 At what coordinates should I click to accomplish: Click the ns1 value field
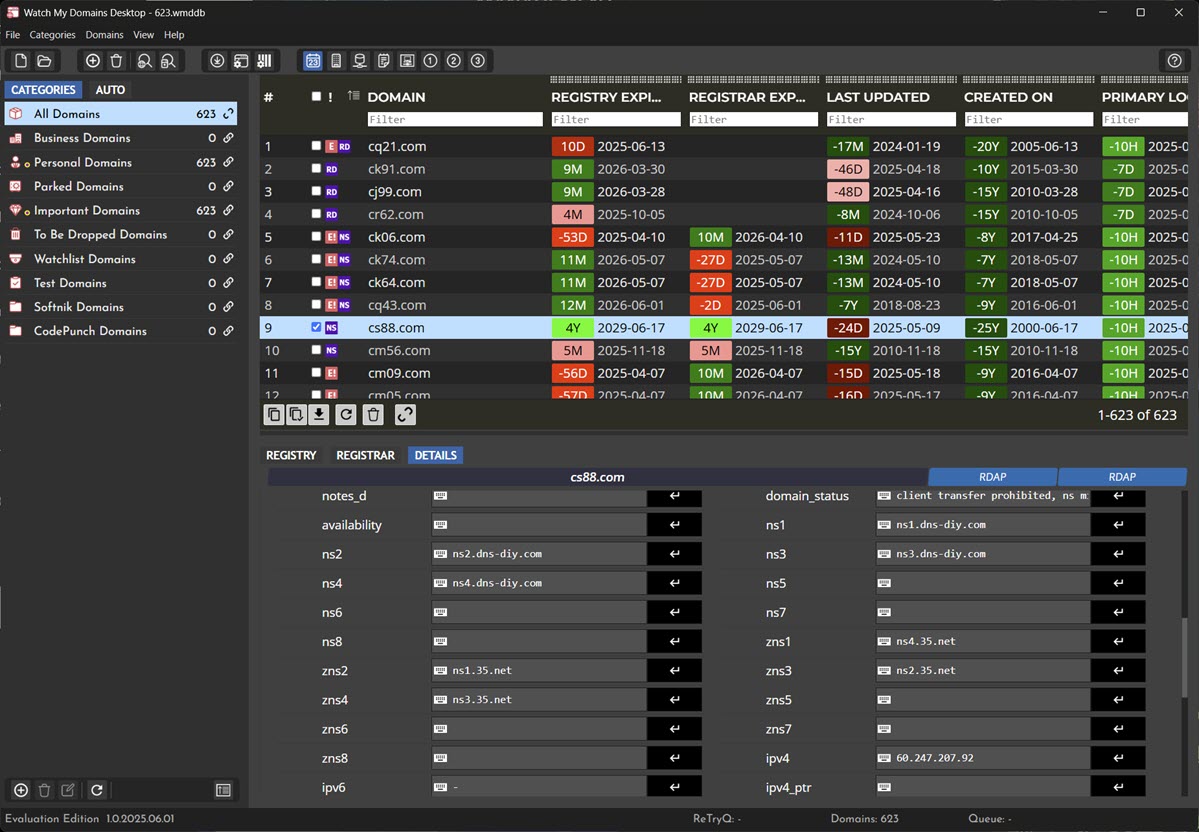[983, 525]
